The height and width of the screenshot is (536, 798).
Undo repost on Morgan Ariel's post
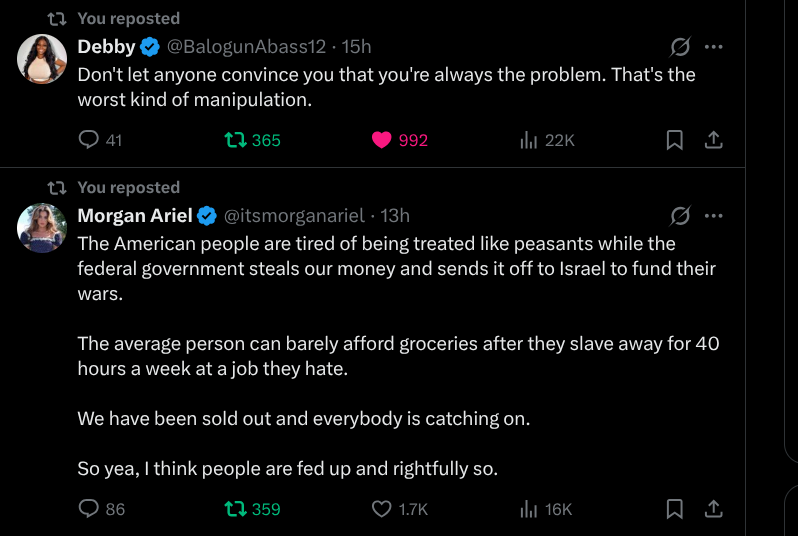pos(237,509)
